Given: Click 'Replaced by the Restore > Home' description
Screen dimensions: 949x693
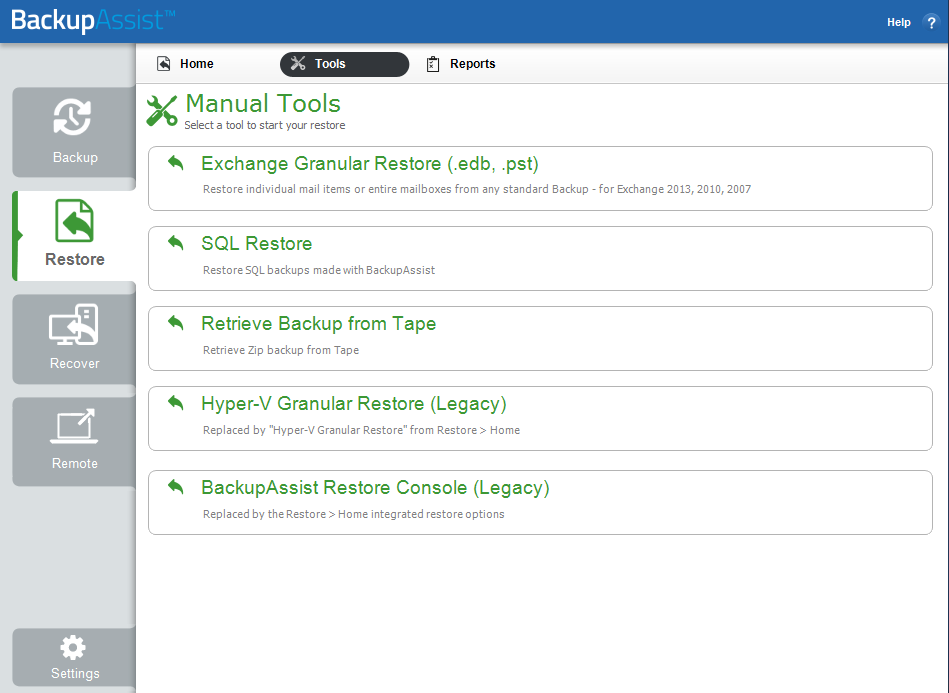Looking at the screenshot, I should tap(353, 514).
